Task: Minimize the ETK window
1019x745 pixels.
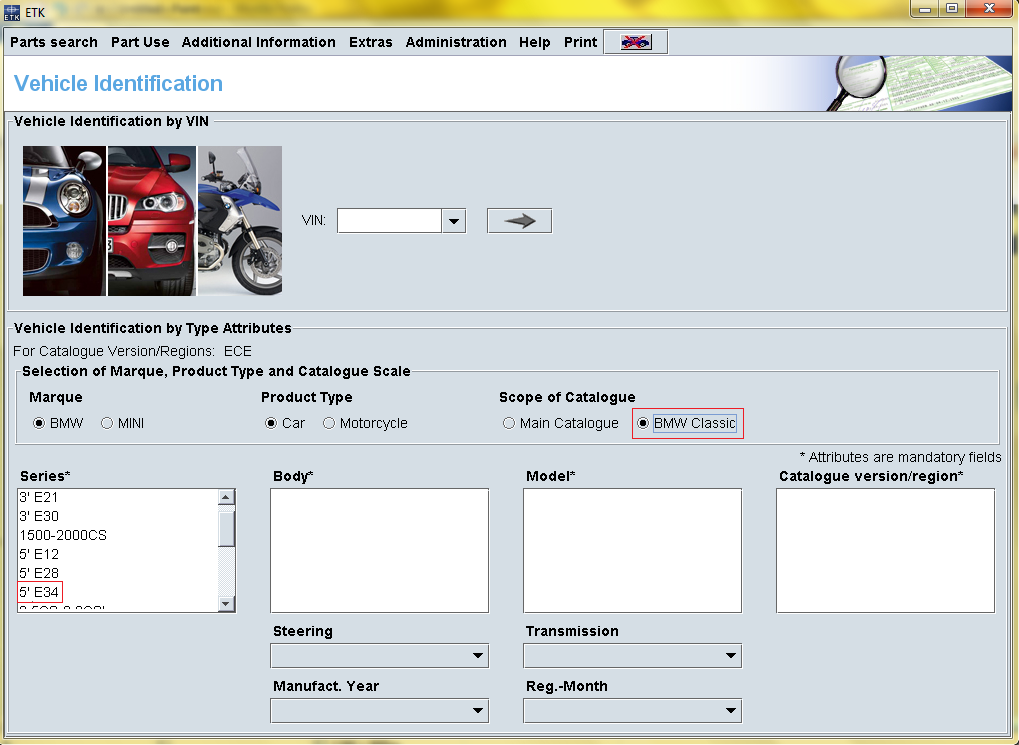Action: 925,9
